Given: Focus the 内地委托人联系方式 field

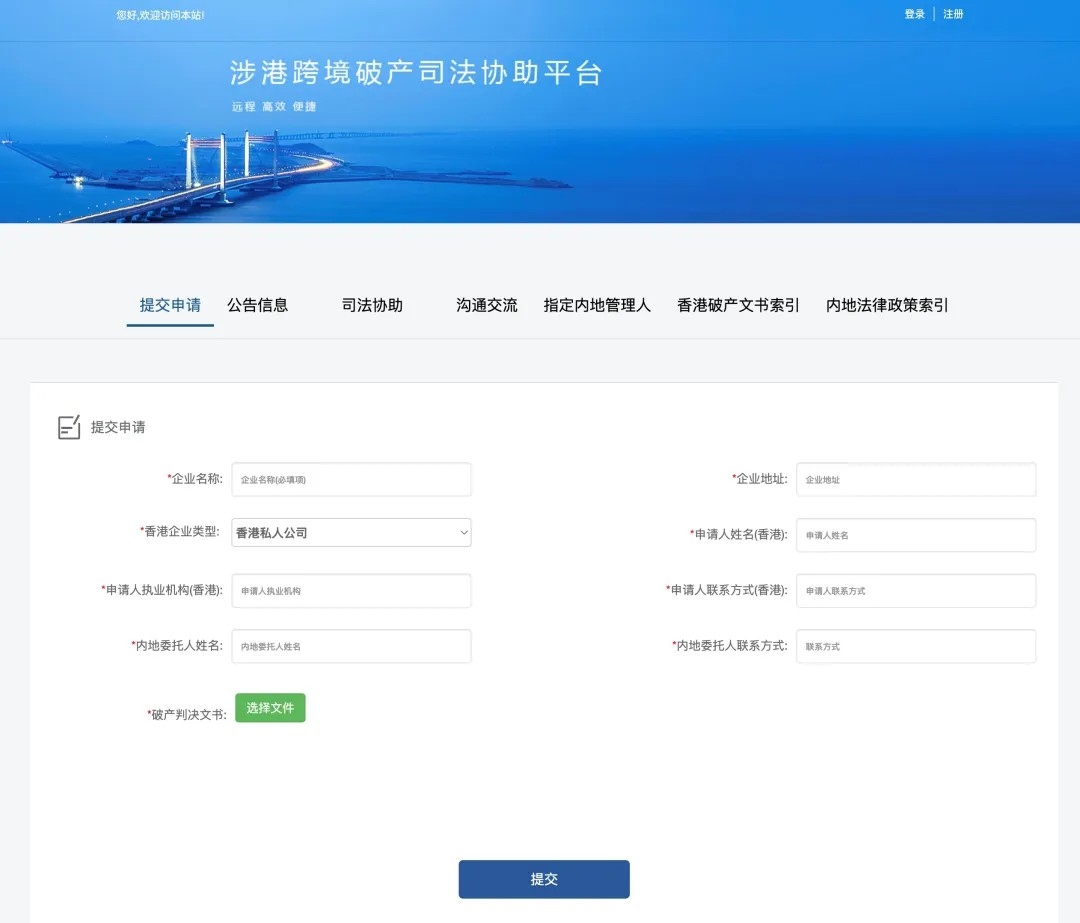Looking at the screenshot, I should (915, 646).
